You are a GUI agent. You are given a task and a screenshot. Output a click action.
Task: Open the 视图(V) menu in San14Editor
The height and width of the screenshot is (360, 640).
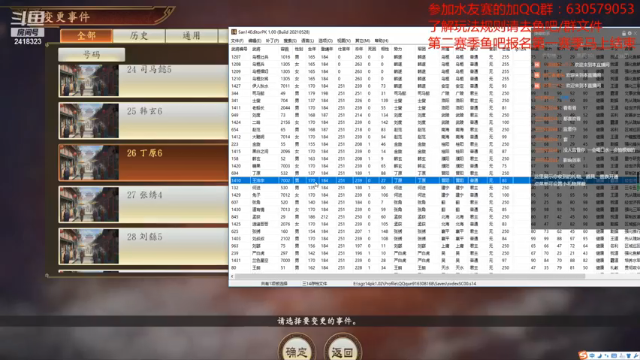click(x=344, y=41)
